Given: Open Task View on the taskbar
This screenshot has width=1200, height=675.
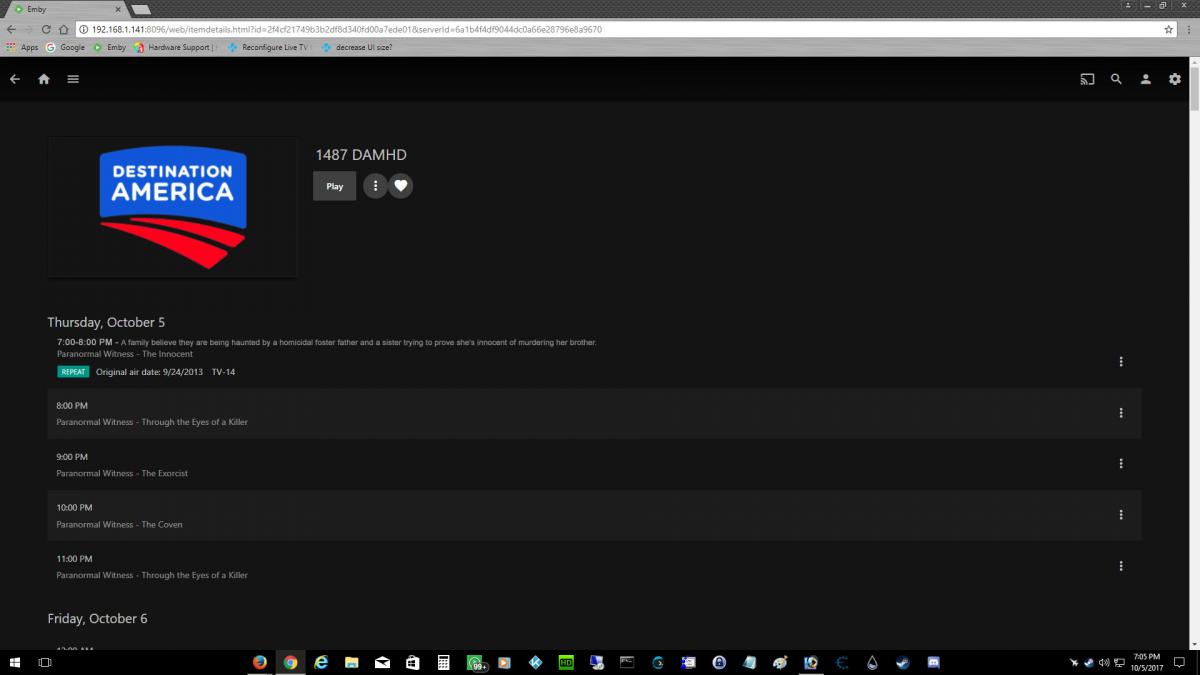Looking at the screenshot, I should point(45,662).
